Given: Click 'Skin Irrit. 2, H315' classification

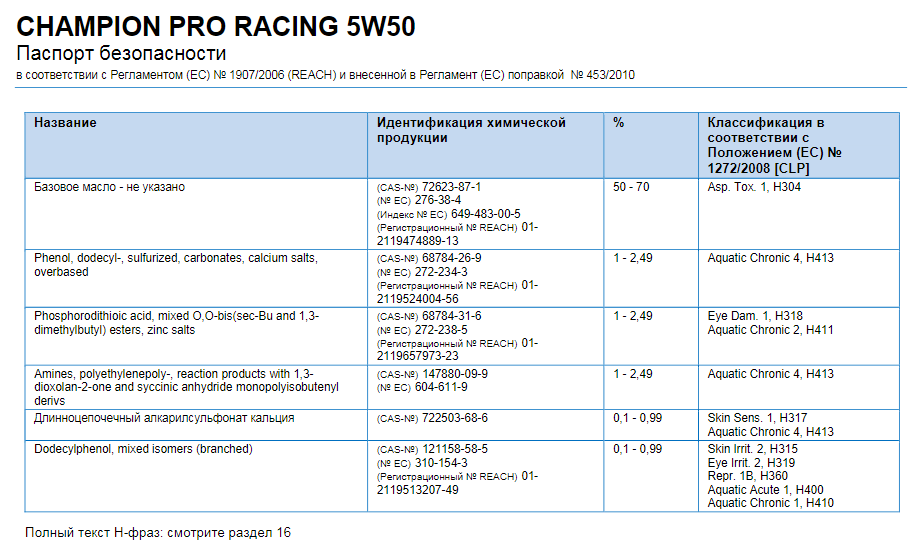Looking at the screenshot, I should 752,449.
